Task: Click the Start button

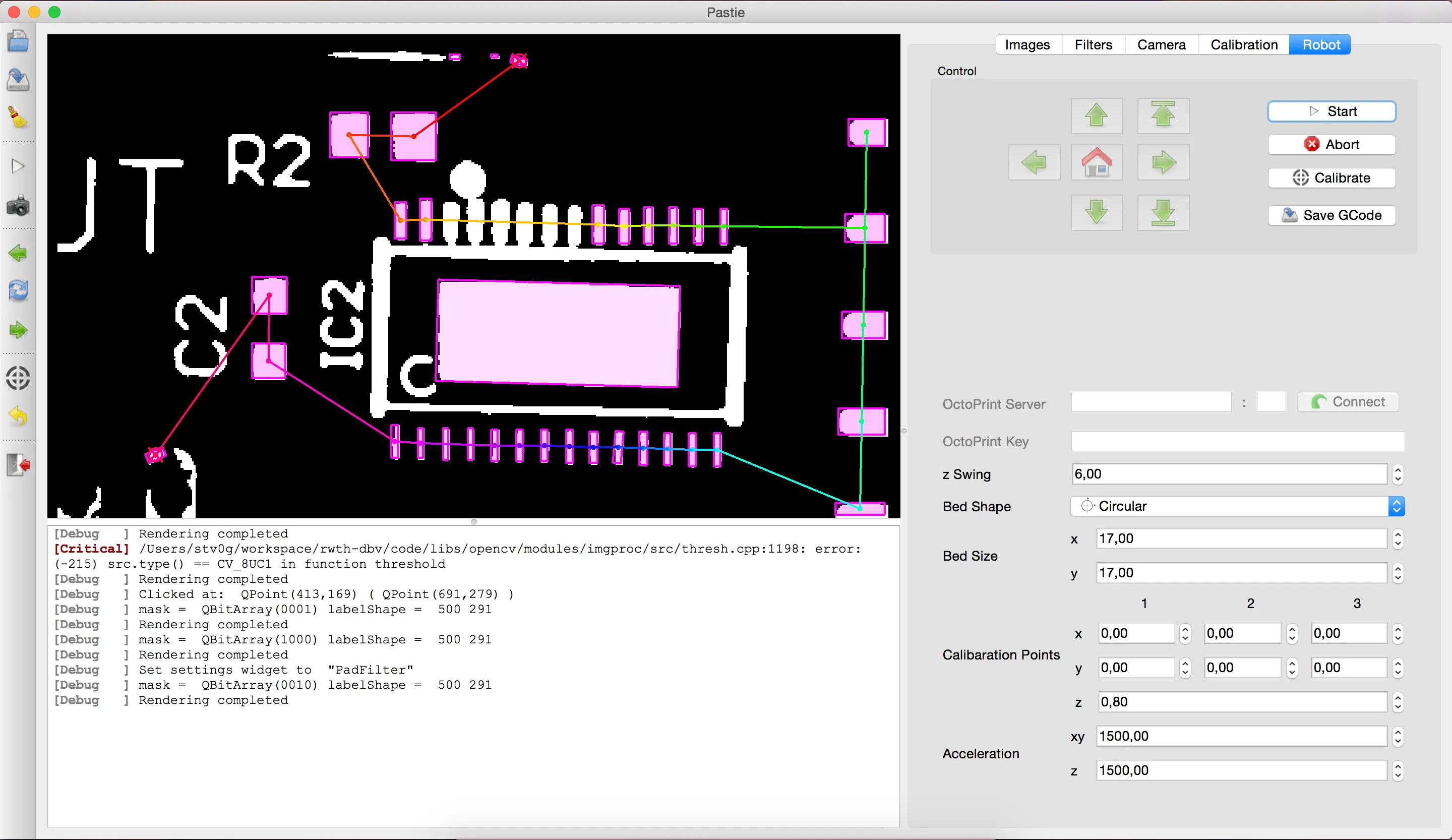Action: [1331, 112]
